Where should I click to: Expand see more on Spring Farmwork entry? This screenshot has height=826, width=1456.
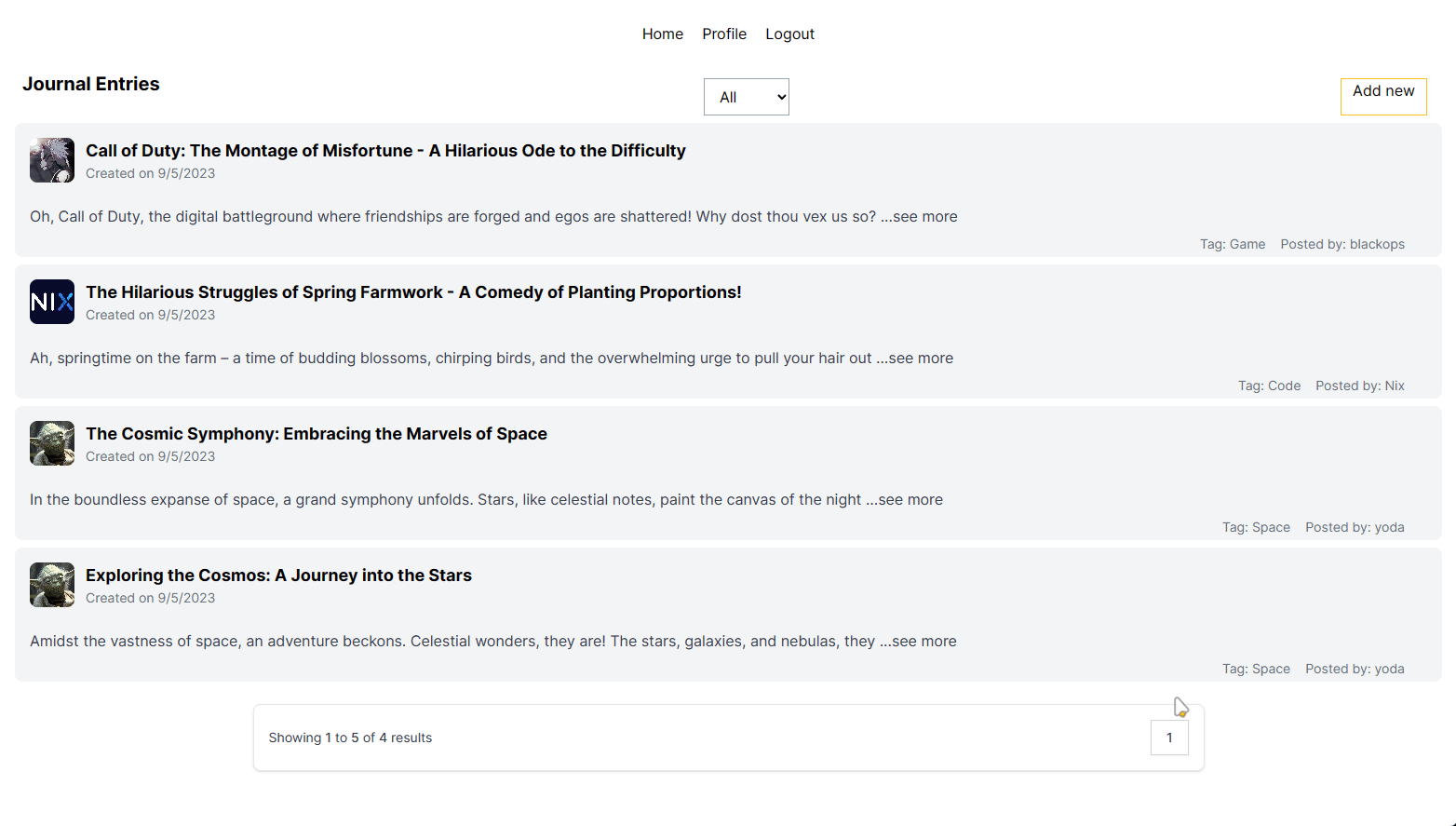(x=915, y=358)
